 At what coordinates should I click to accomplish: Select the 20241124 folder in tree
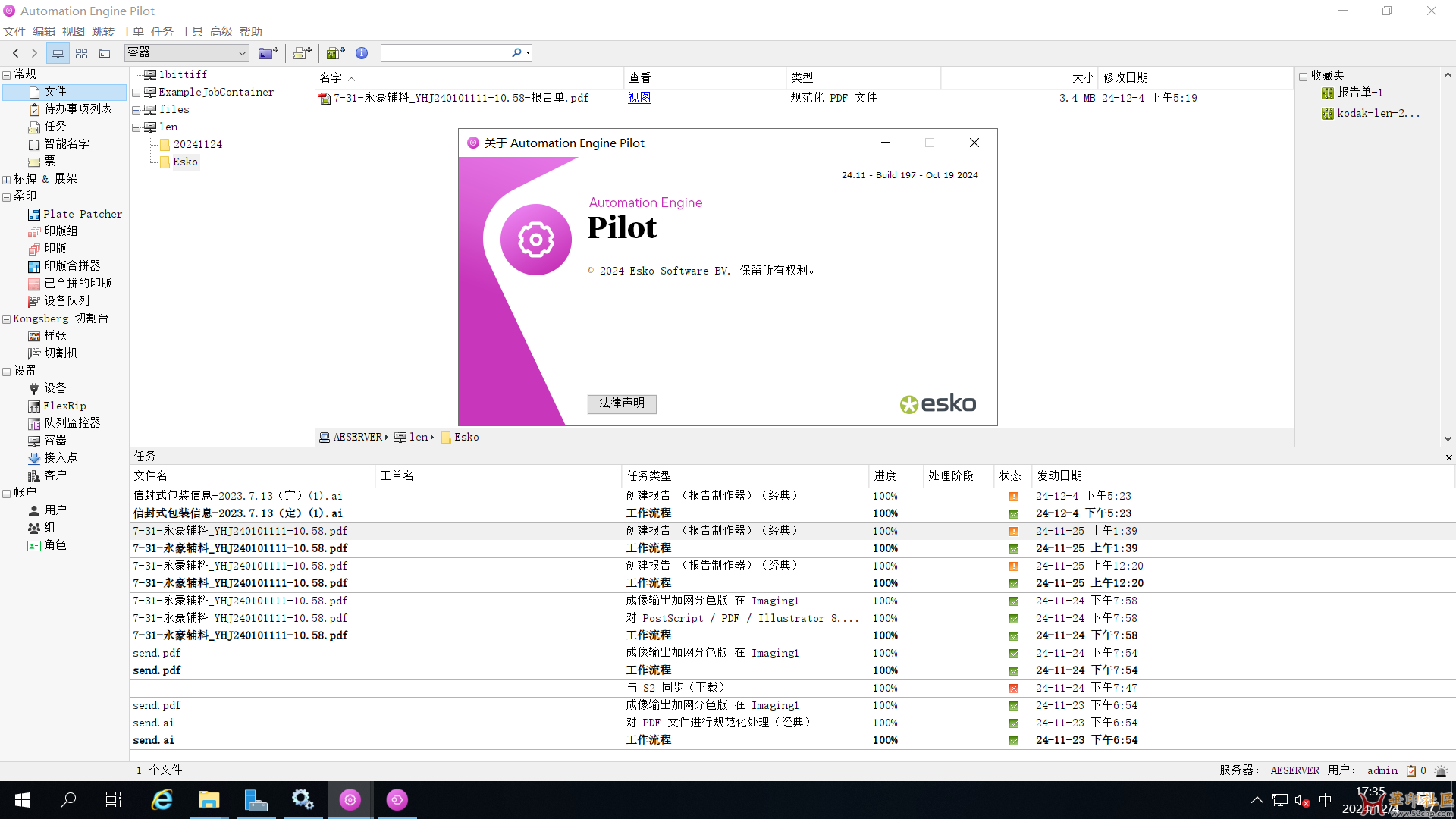coord(191,144)
